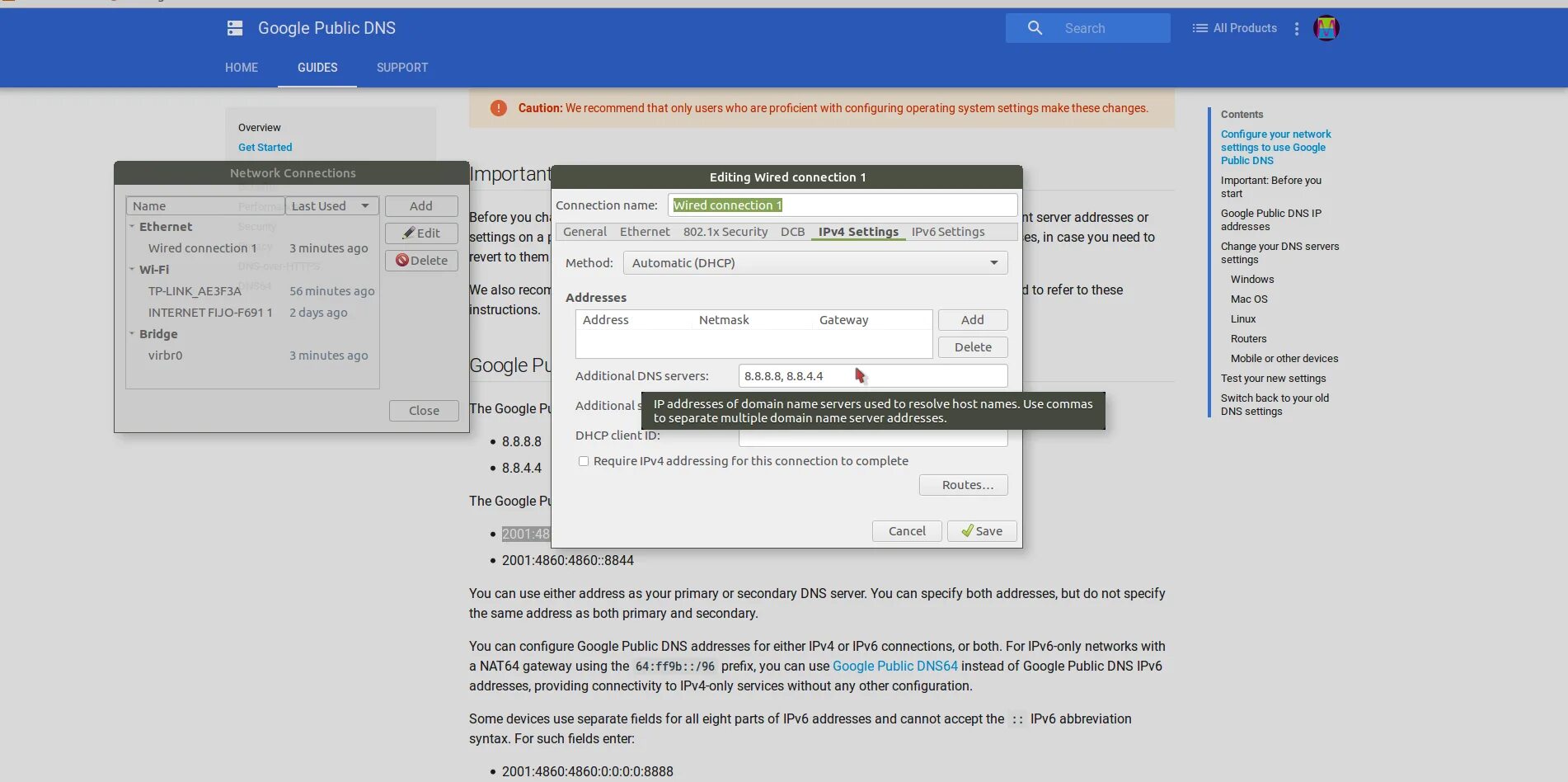Click the Additional DNS servers input field
The image size is (1568, 782).
click(x=873, y=376)
